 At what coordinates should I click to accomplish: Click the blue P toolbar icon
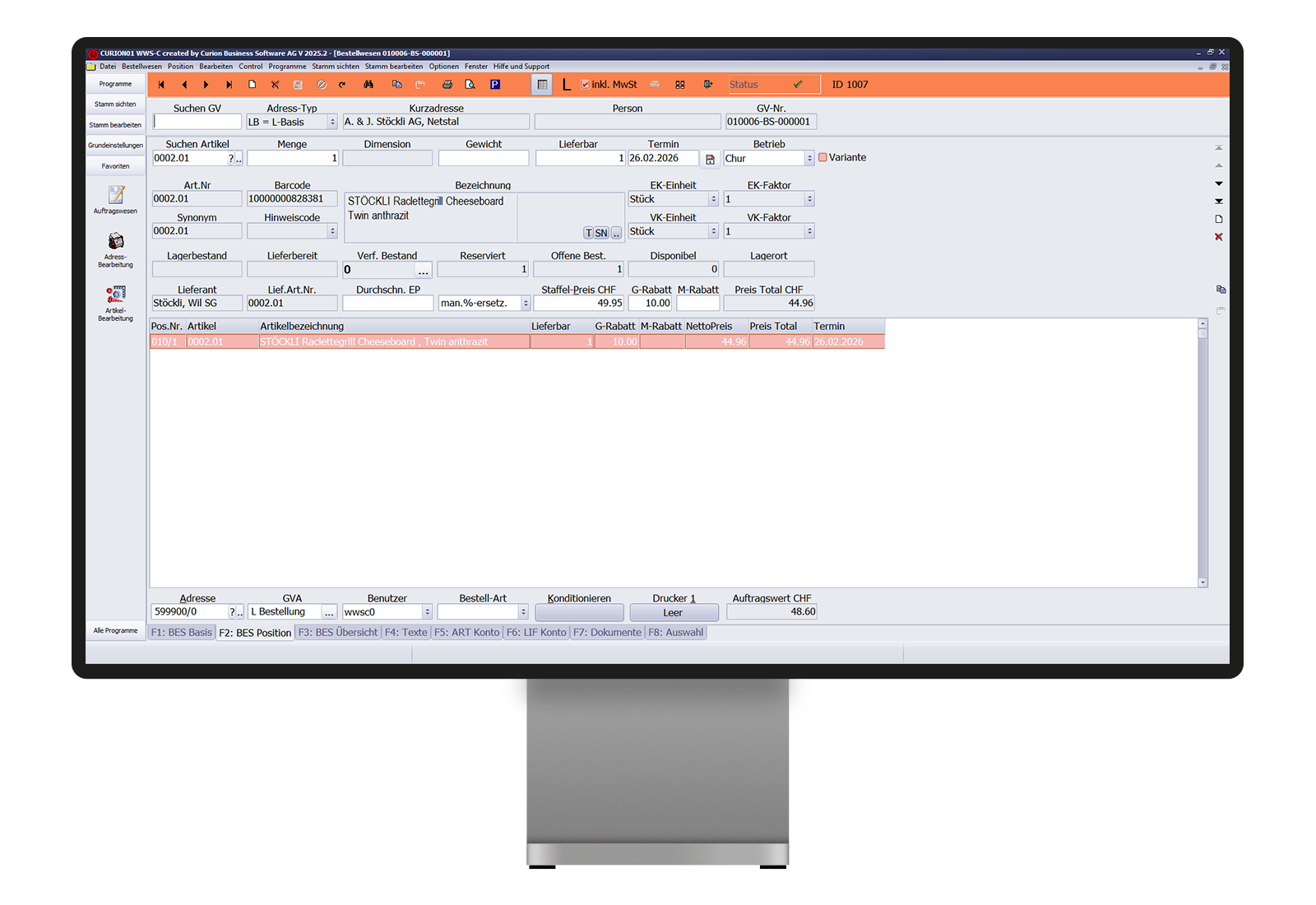click(x=495, y=85)
